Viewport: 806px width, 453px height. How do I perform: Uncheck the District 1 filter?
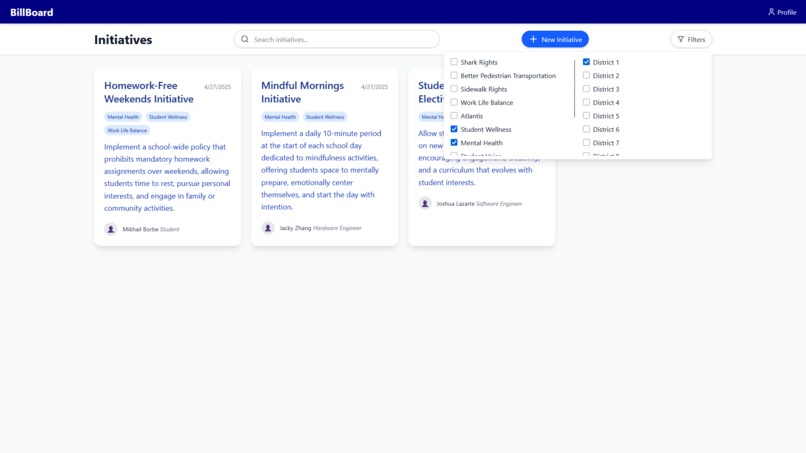(586, 62)
